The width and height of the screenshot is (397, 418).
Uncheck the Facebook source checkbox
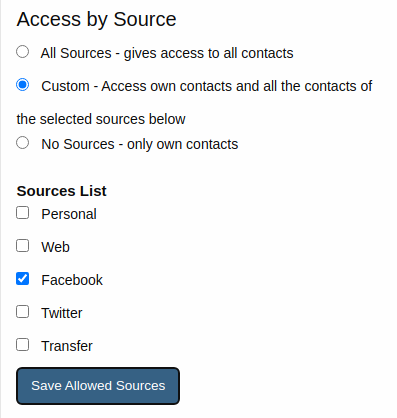[23, 279]
